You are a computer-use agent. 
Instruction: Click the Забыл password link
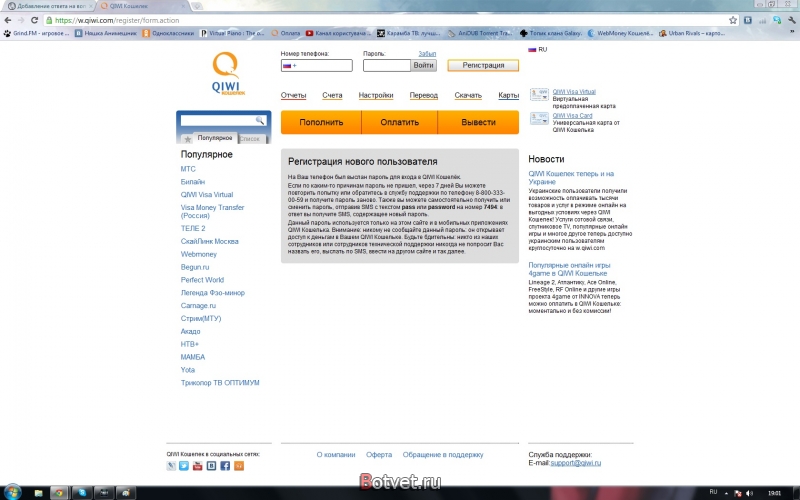point(427,54)
